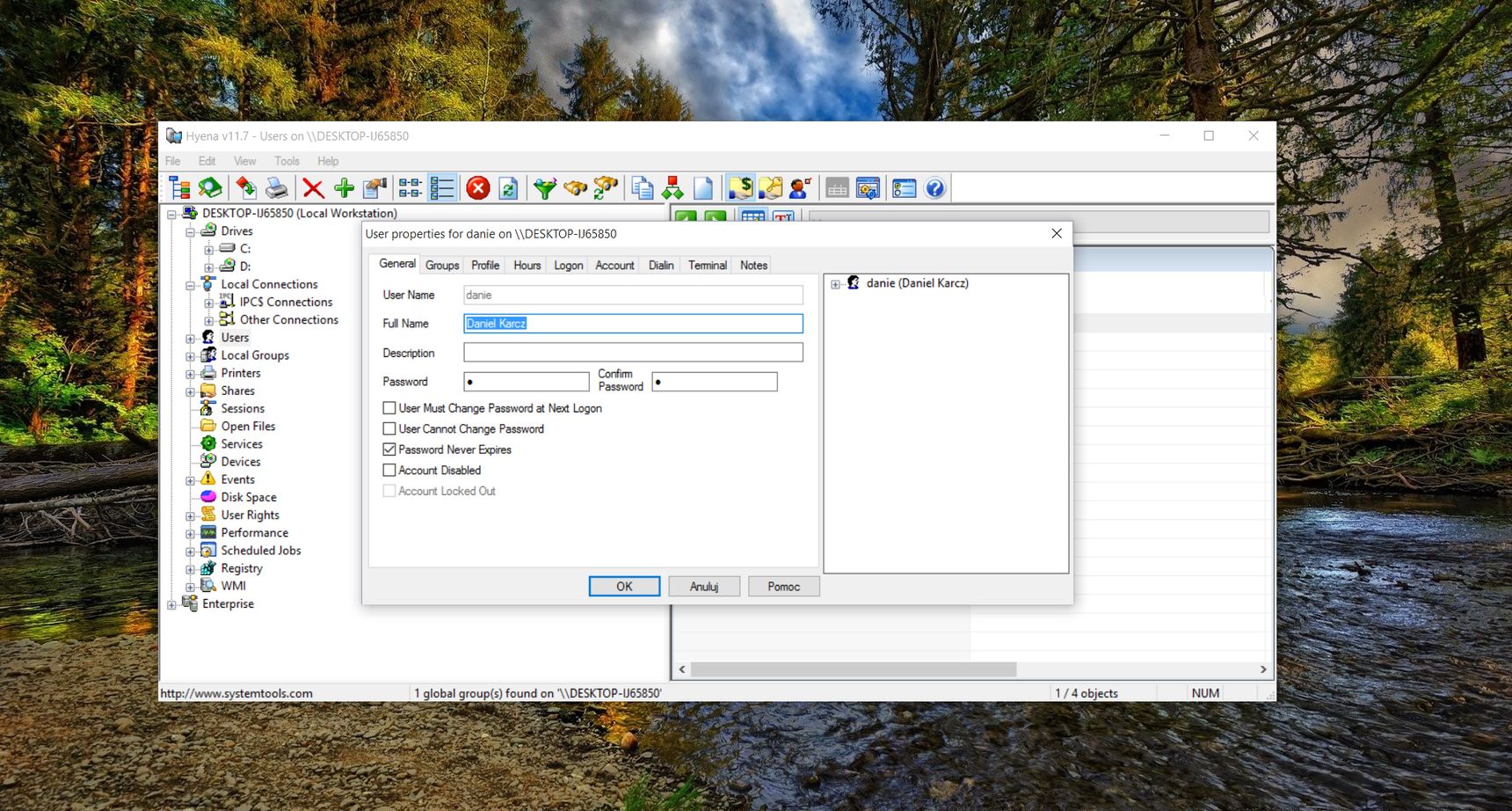Open the Tools menu
This screenshot has width=1512, height=811.
[x=287, y=161]
